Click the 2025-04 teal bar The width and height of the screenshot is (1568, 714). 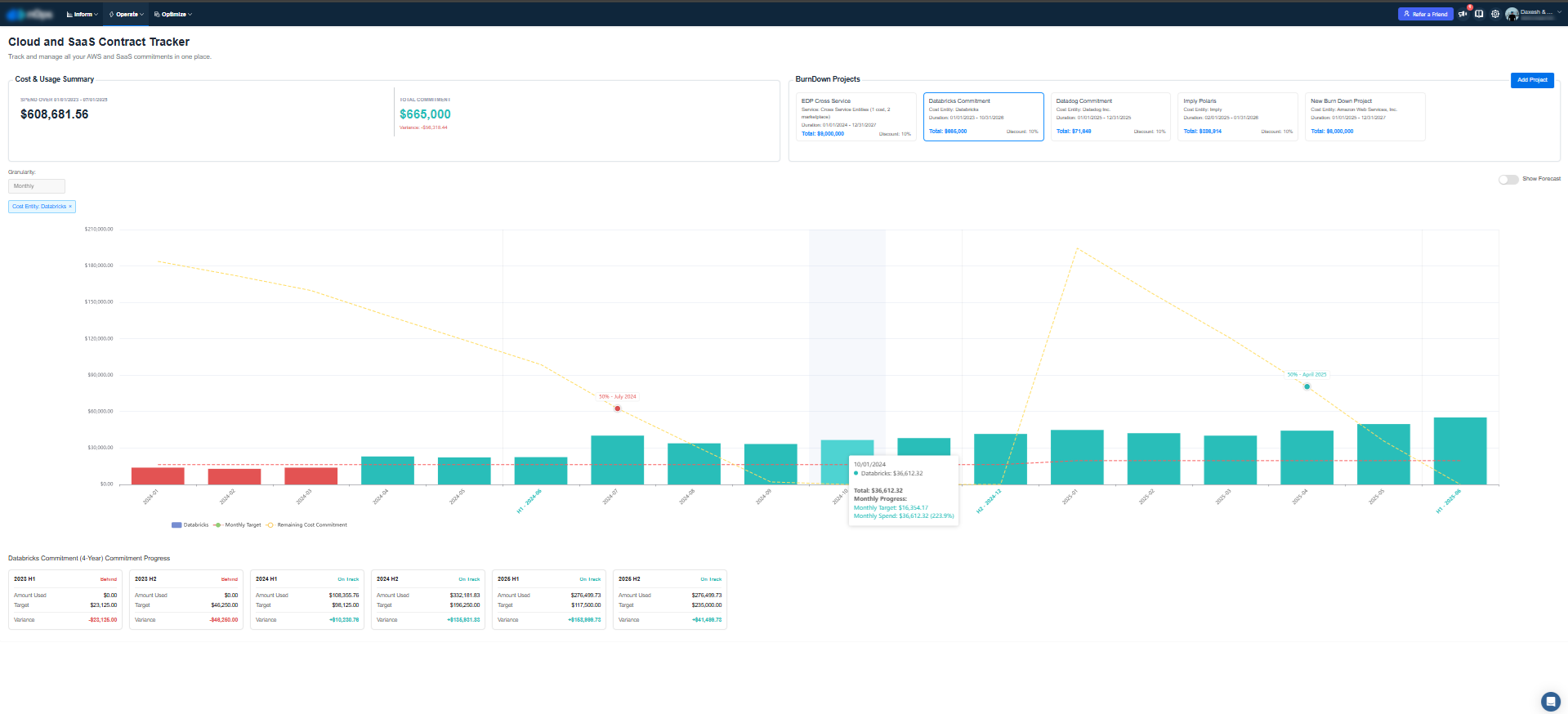(x=1307, y=457)
